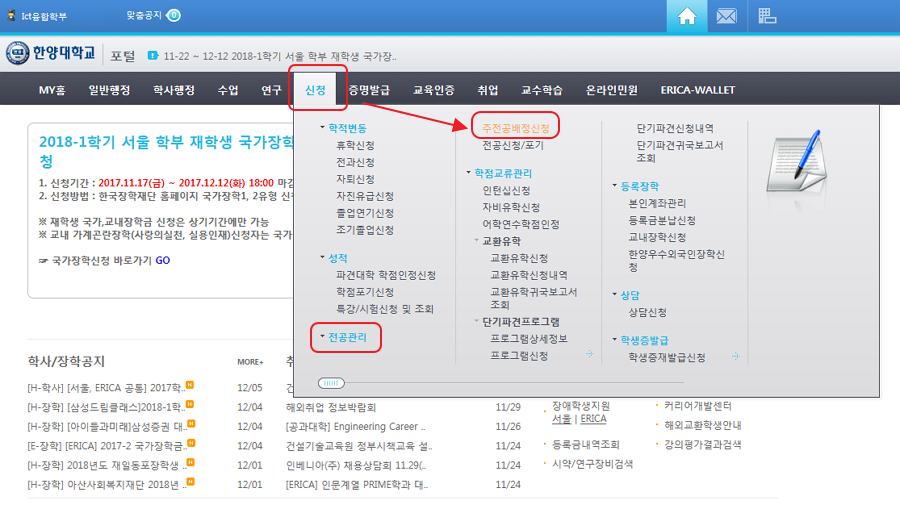Select 휴학신청 from the menu
Image resolution: width=900 pixels, height=509 pixels.
coord(355,146)
